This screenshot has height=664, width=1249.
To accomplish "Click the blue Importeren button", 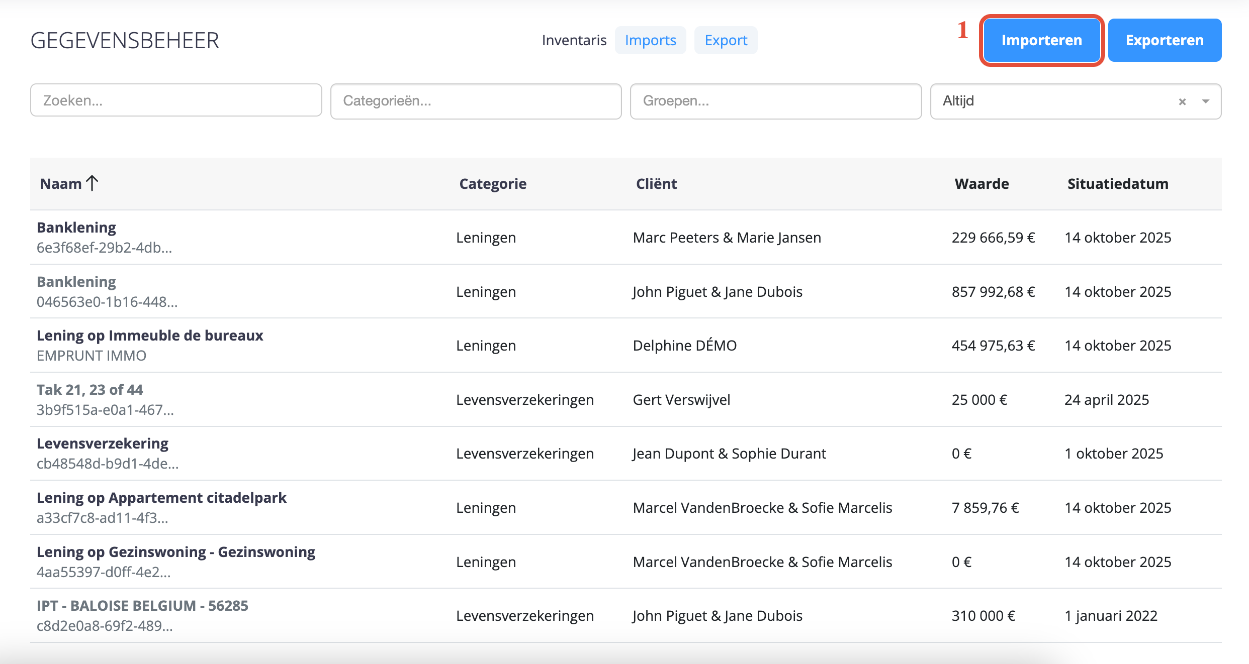I will [x=1041, y=41].
